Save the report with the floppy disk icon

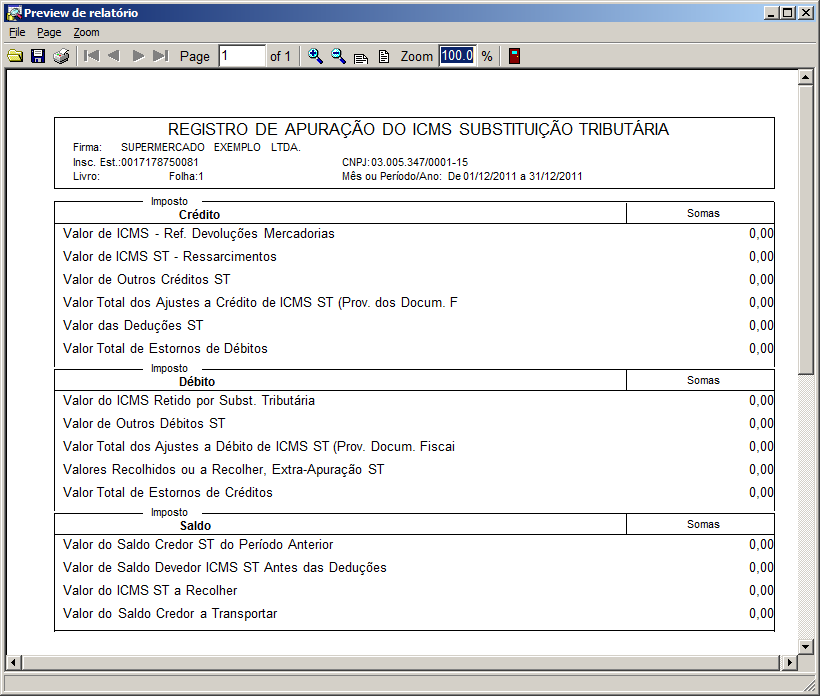pos(38,56)
